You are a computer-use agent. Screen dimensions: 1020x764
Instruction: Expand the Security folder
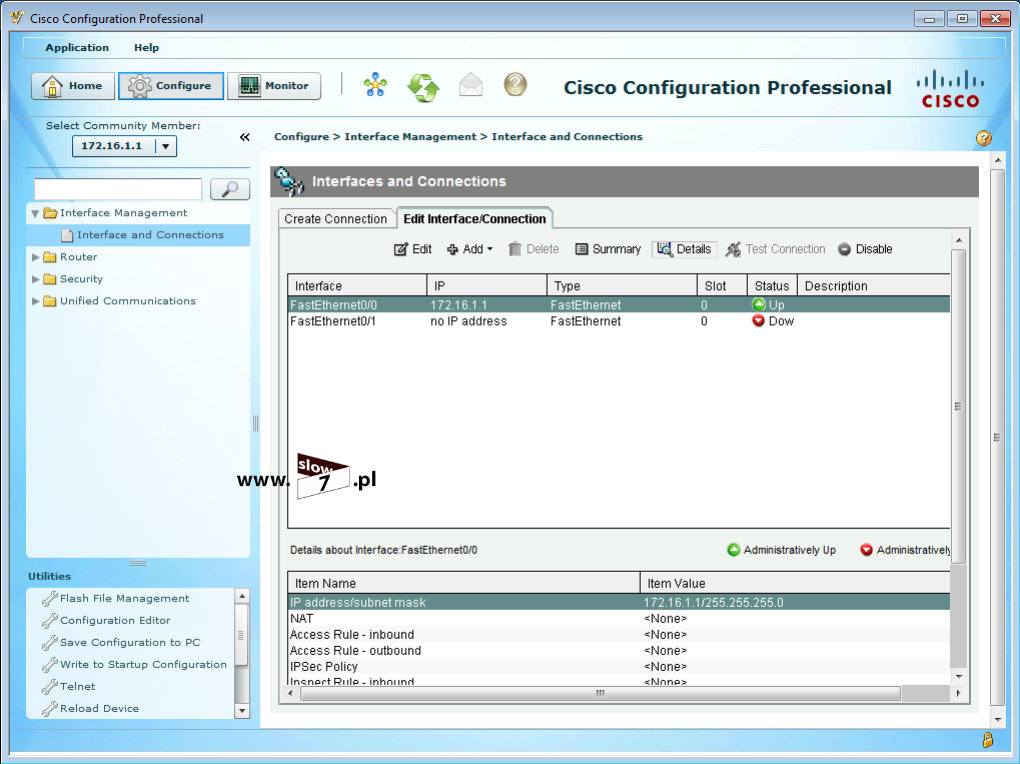(35, 279)
